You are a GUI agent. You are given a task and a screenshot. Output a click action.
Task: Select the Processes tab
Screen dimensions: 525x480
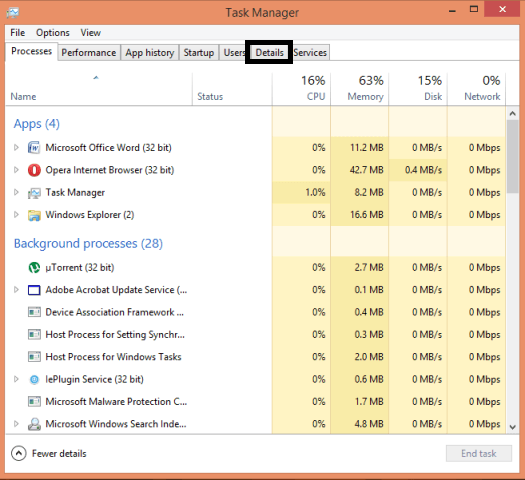[31, 51]
